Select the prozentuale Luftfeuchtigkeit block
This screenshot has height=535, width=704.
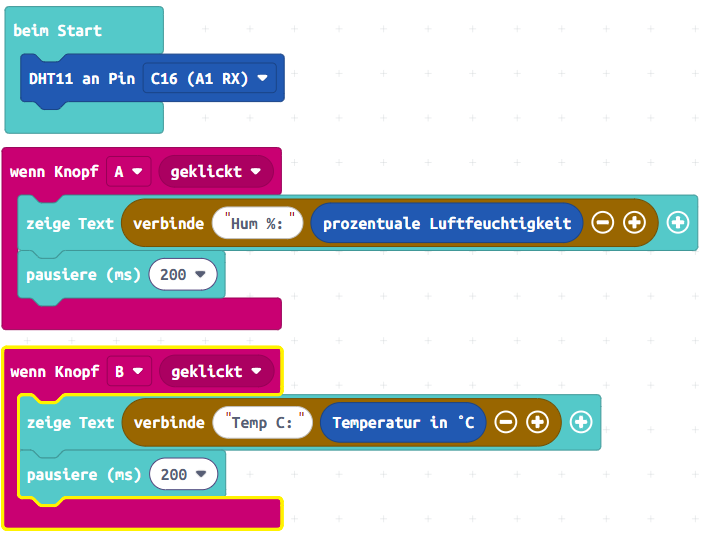pos(446,223)
